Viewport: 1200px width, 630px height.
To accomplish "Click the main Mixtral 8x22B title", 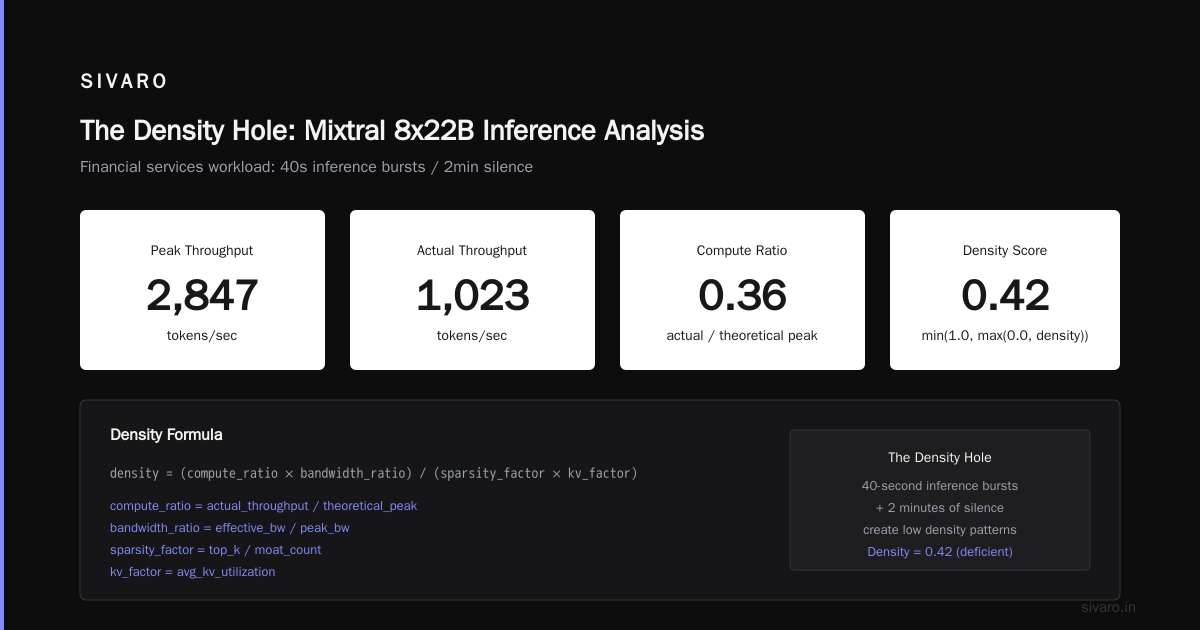I will [392, 131].
